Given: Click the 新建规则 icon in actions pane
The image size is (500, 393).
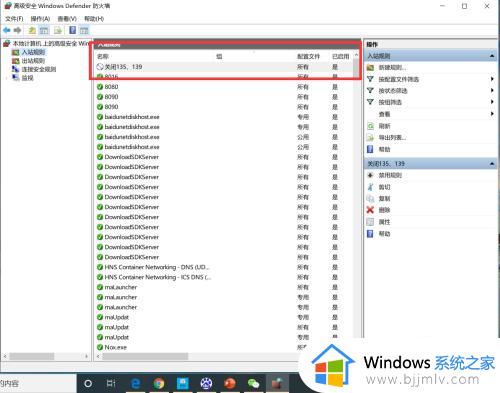Looking at the screenshot, I should 370,68.
